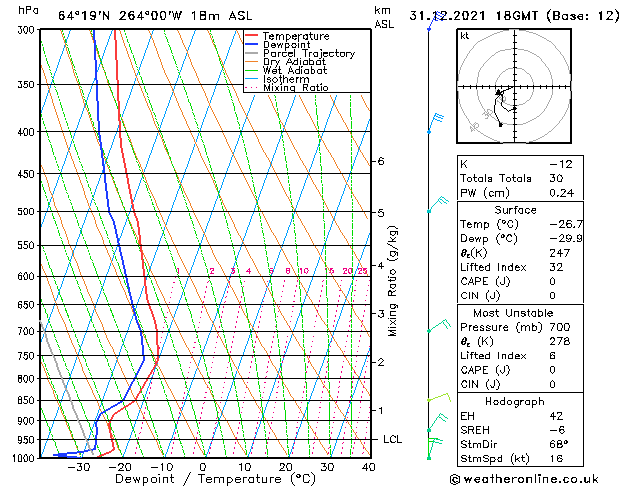Click the 900 hPa pressure label

[28, 421]
